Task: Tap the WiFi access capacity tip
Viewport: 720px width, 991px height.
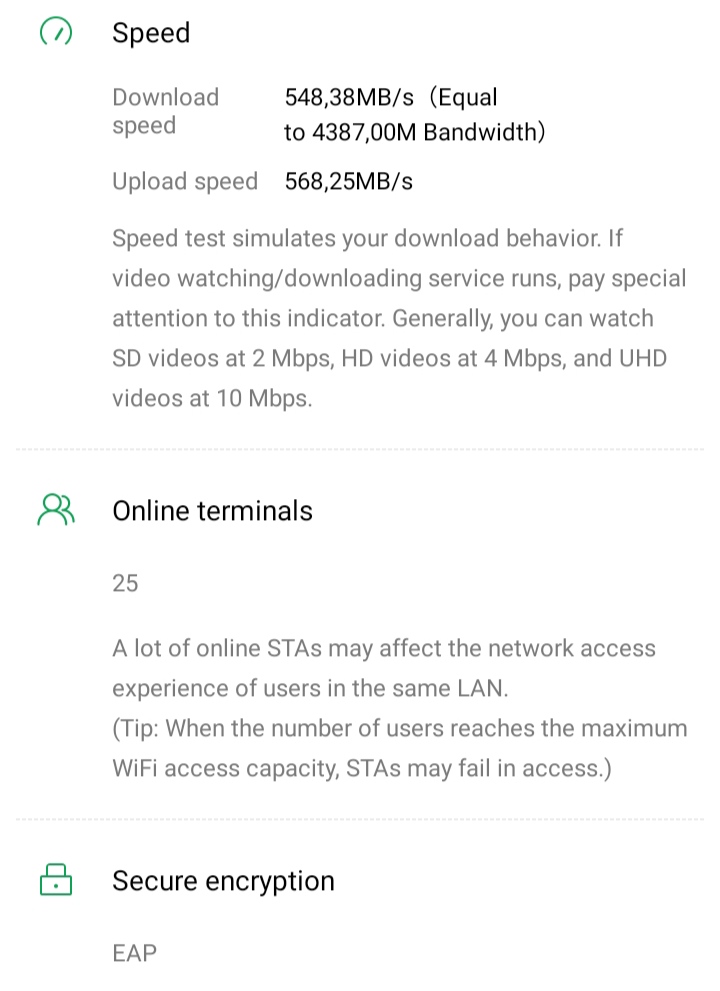Action: (400, 748)
